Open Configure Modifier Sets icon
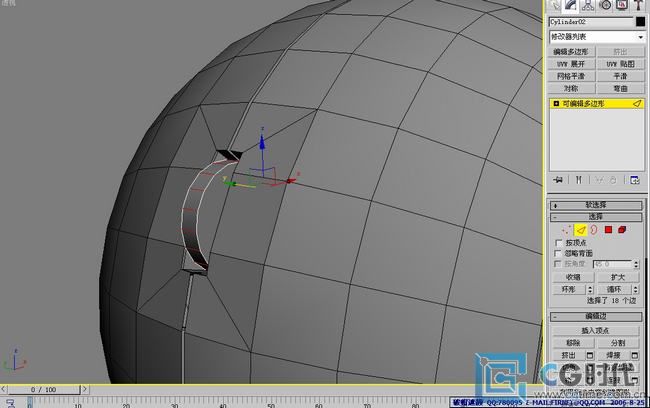 coord(635,180)
